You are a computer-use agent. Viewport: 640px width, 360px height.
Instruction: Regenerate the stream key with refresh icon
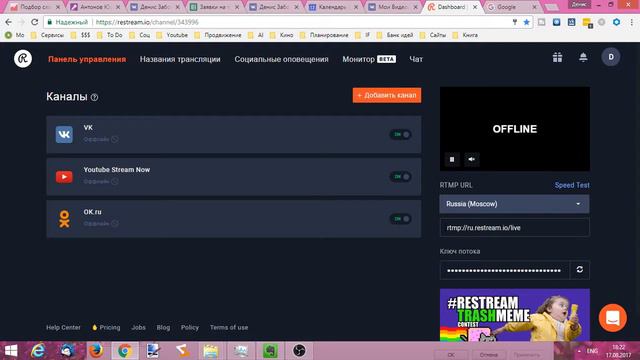pos(580,270)
